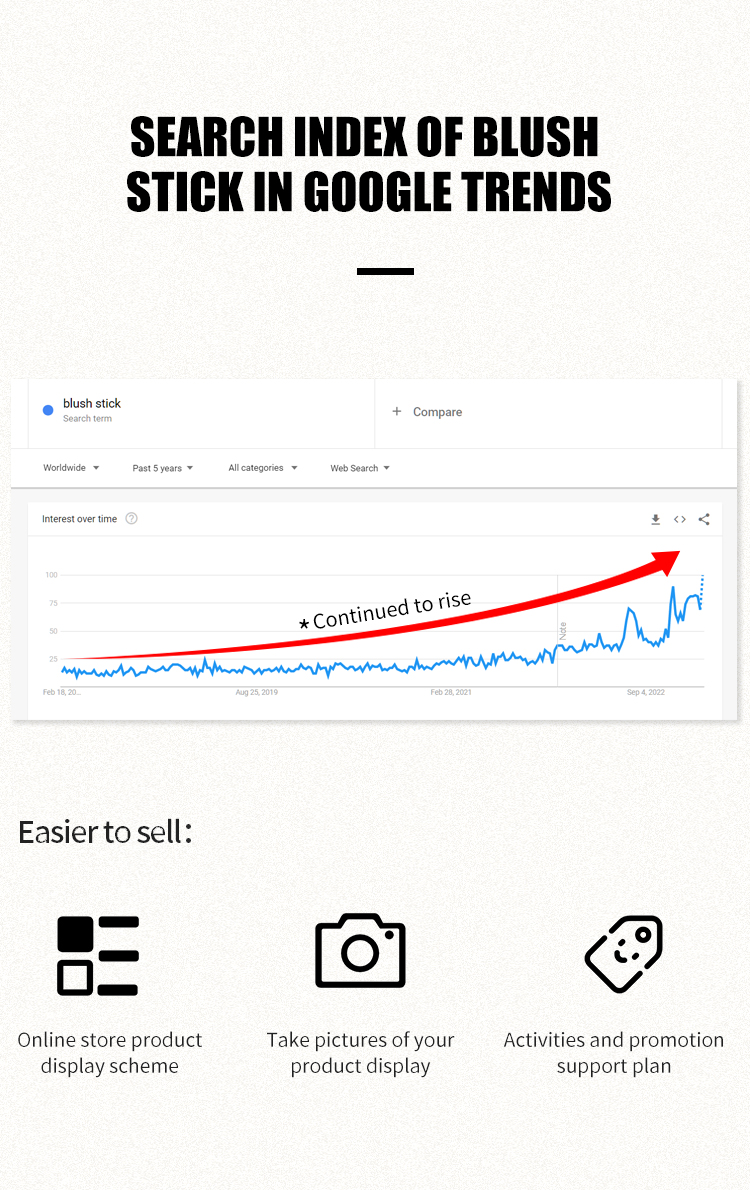Open the All categories dropdown
The image size is (750, 1190).
(263, 468)
